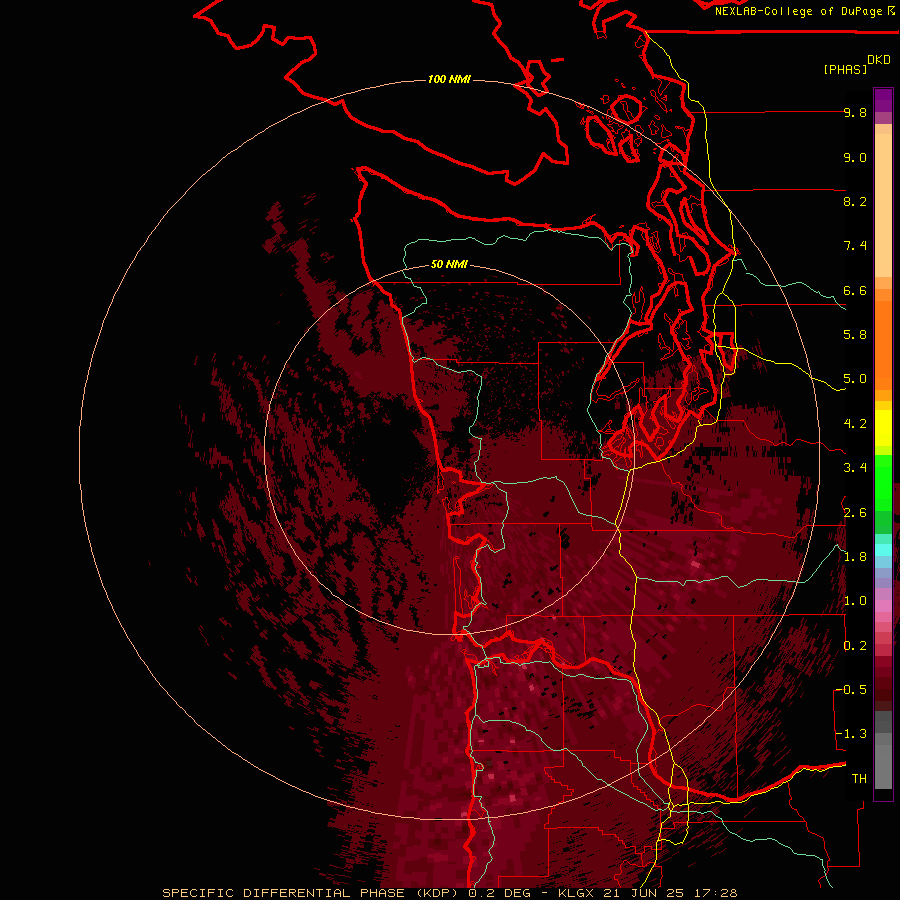The height and width of the screenshot is (900, 900).
Task: Select the 2.6 legend value
Action: (855, 513)
